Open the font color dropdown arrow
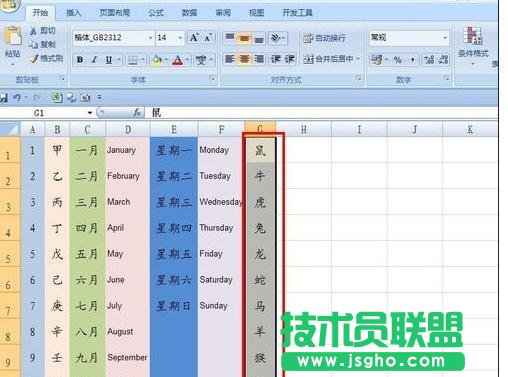The height and width of the screenshot is (377, 508). [187, 60]
